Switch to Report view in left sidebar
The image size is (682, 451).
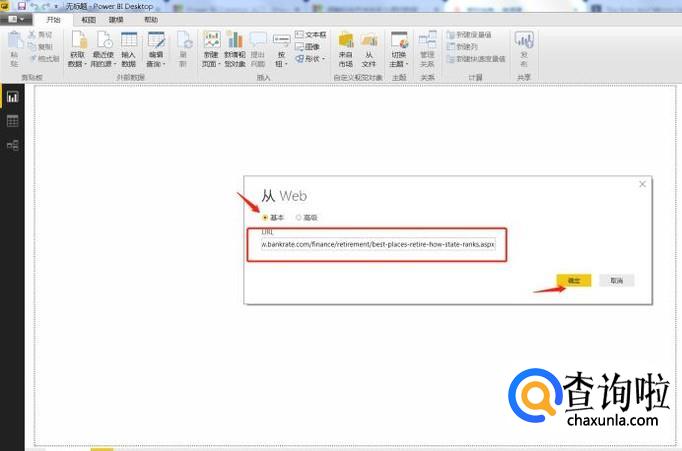[12, 97]
